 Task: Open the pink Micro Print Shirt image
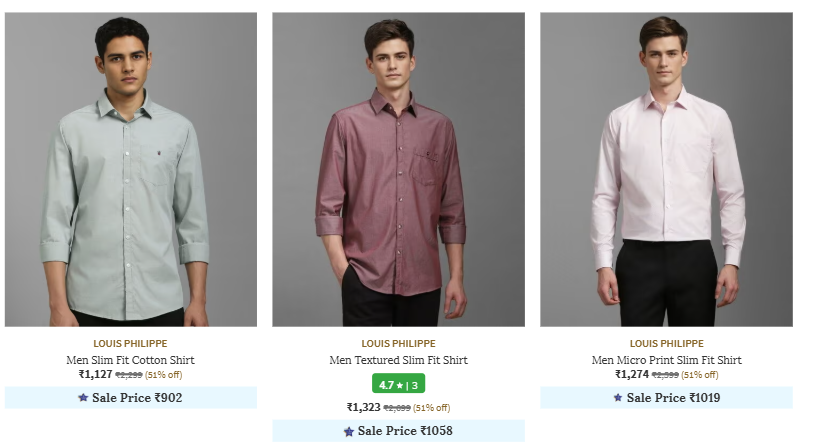666,169
